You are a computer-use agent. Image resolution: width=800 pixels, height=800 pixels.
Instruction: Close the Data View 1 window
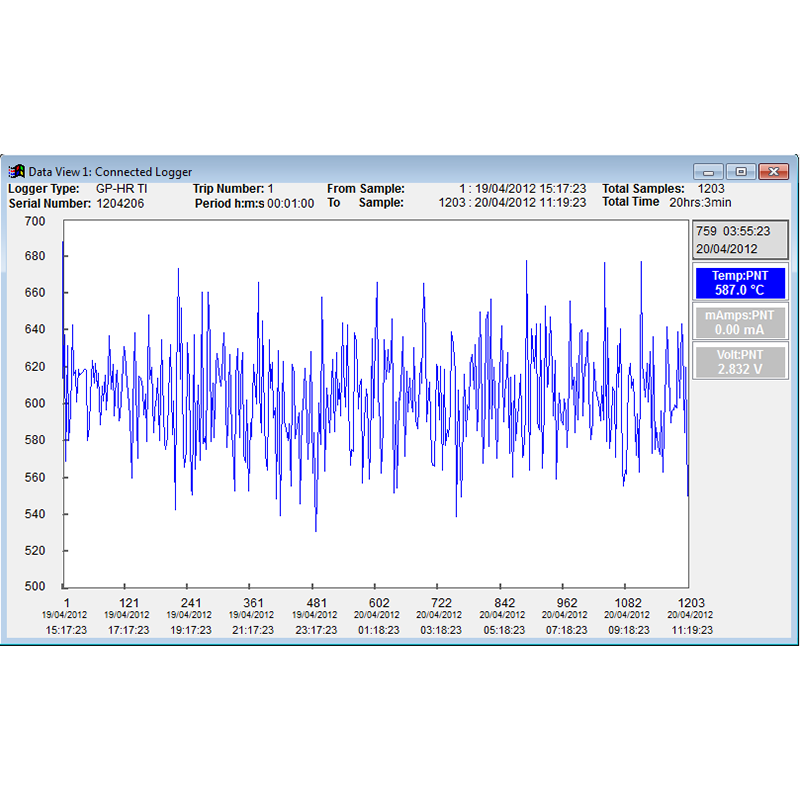[x=774, y=172]
